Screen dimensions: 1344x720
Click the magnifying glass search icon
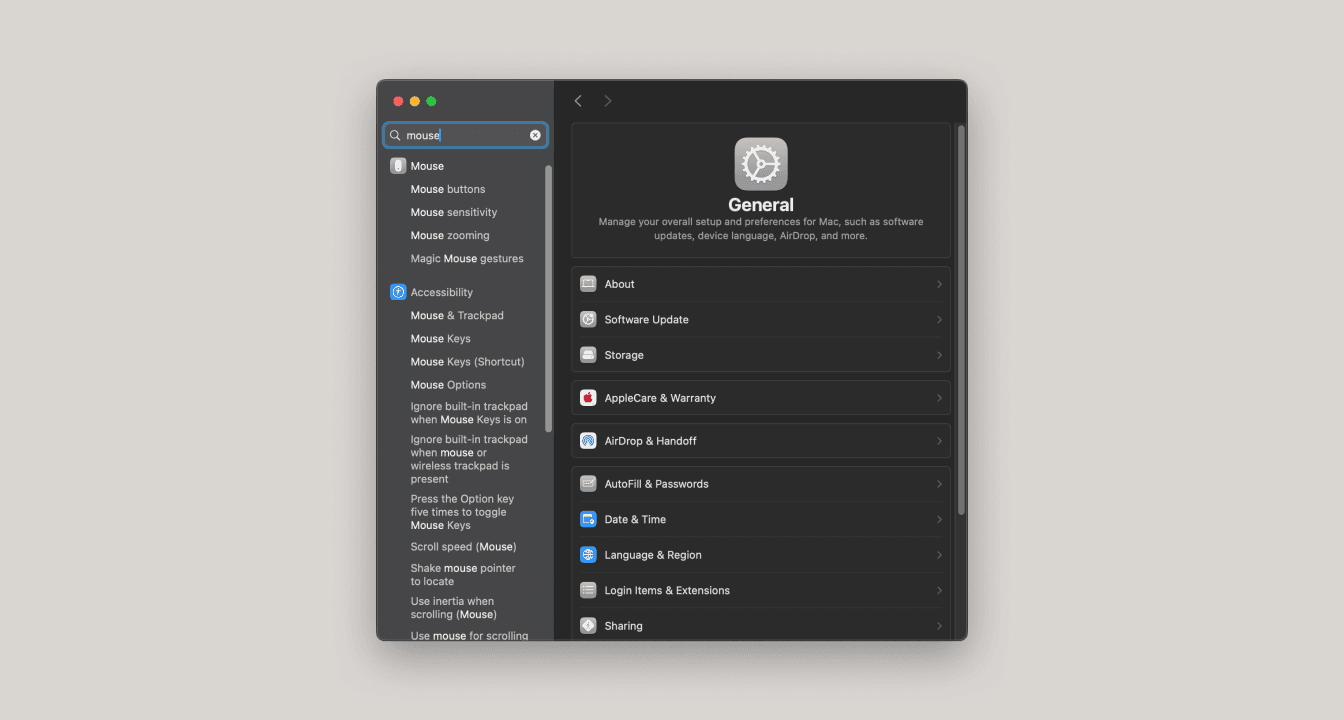click(x=396, y=135)
